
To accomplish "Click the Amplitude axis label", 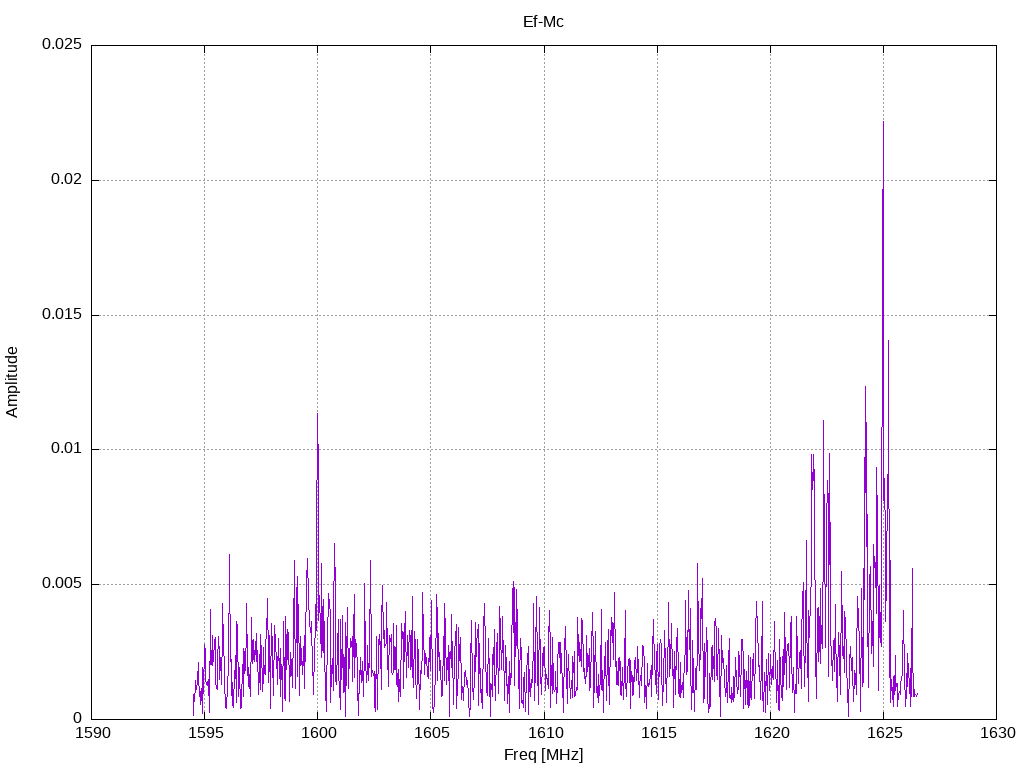I will tap(12, 382).
